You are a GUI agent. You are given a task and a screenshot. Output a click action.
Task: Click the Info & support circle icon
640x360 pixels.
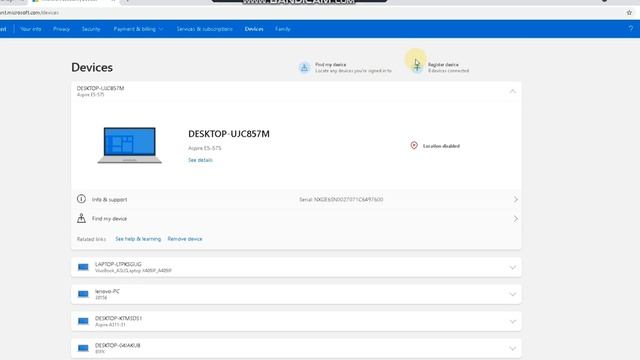coord(81,199)
